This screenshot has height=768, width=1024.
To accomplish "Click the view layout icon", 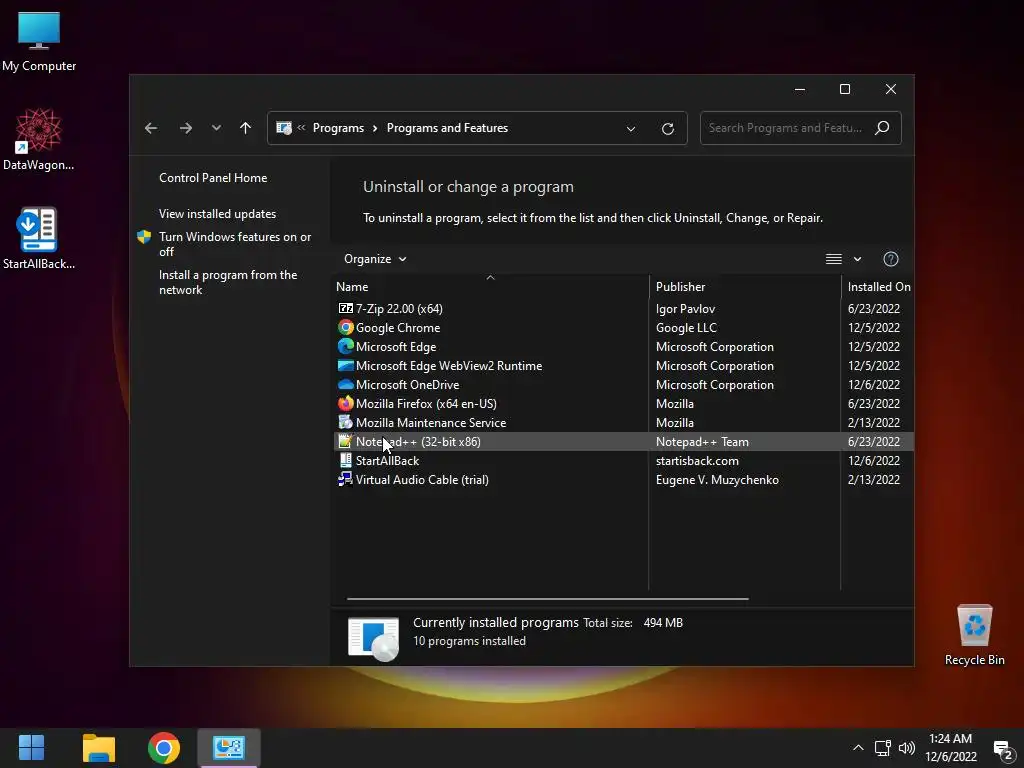I will pyautogui.click(x=833, y=259).
